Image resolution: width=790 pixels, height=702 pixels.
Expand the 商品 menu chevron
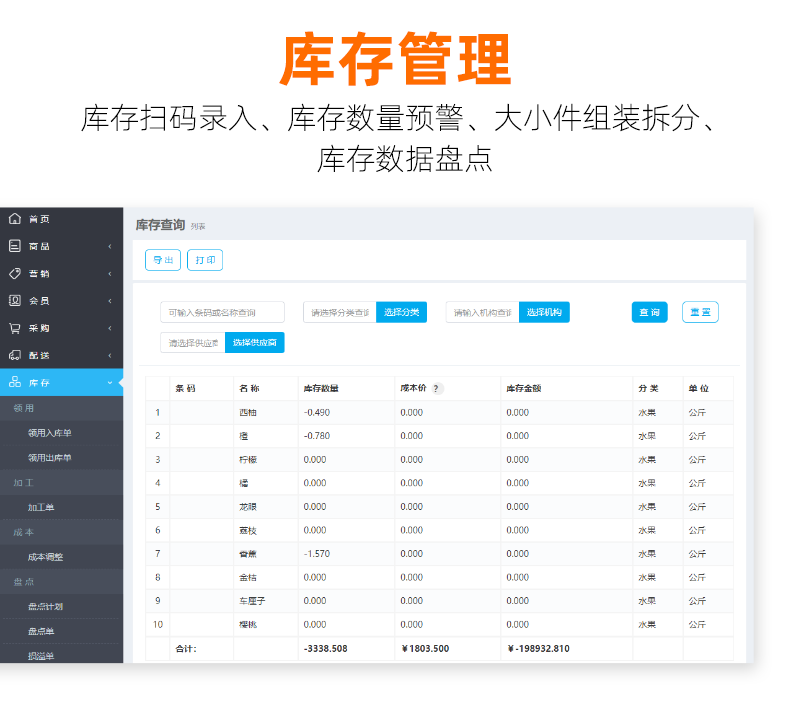pyautogui.click(x=110, y=246)
